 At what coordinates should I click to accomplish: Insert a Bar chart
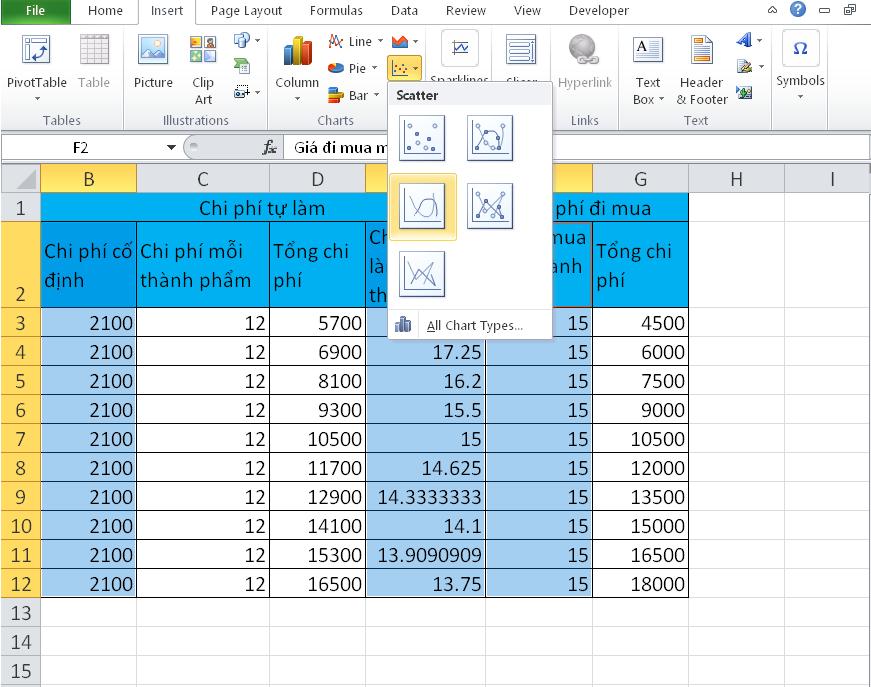tap(348, 95)
